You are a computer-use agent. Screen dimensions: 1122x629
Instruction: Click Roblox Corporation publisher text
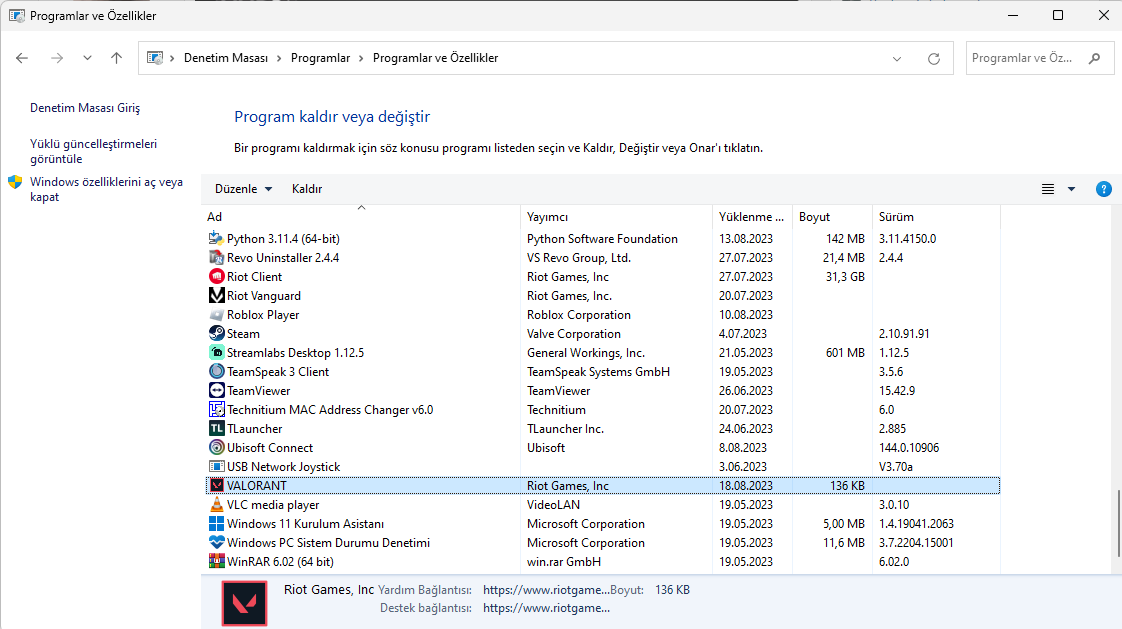pyautogui.click(x=579, y=315)
